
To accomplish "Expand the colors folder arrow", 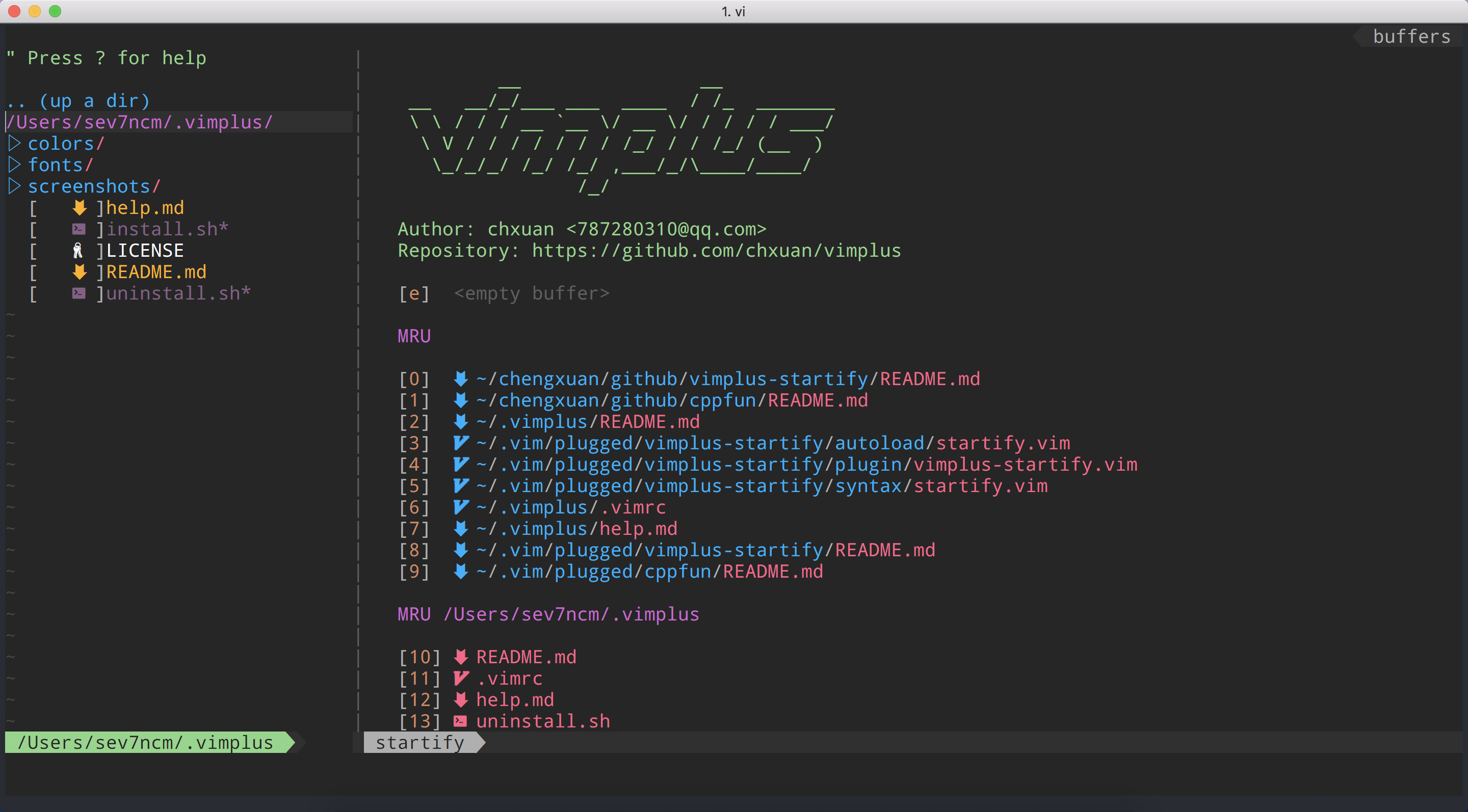I will click(15, 144).
